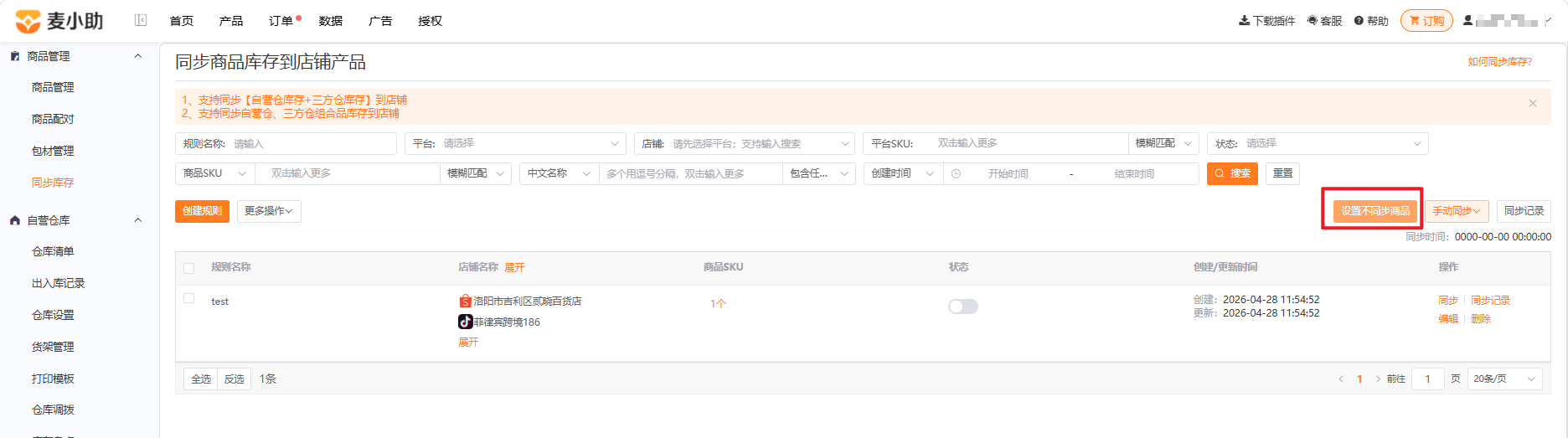Focus the 平台SKU input field

tap(1029, 143)
